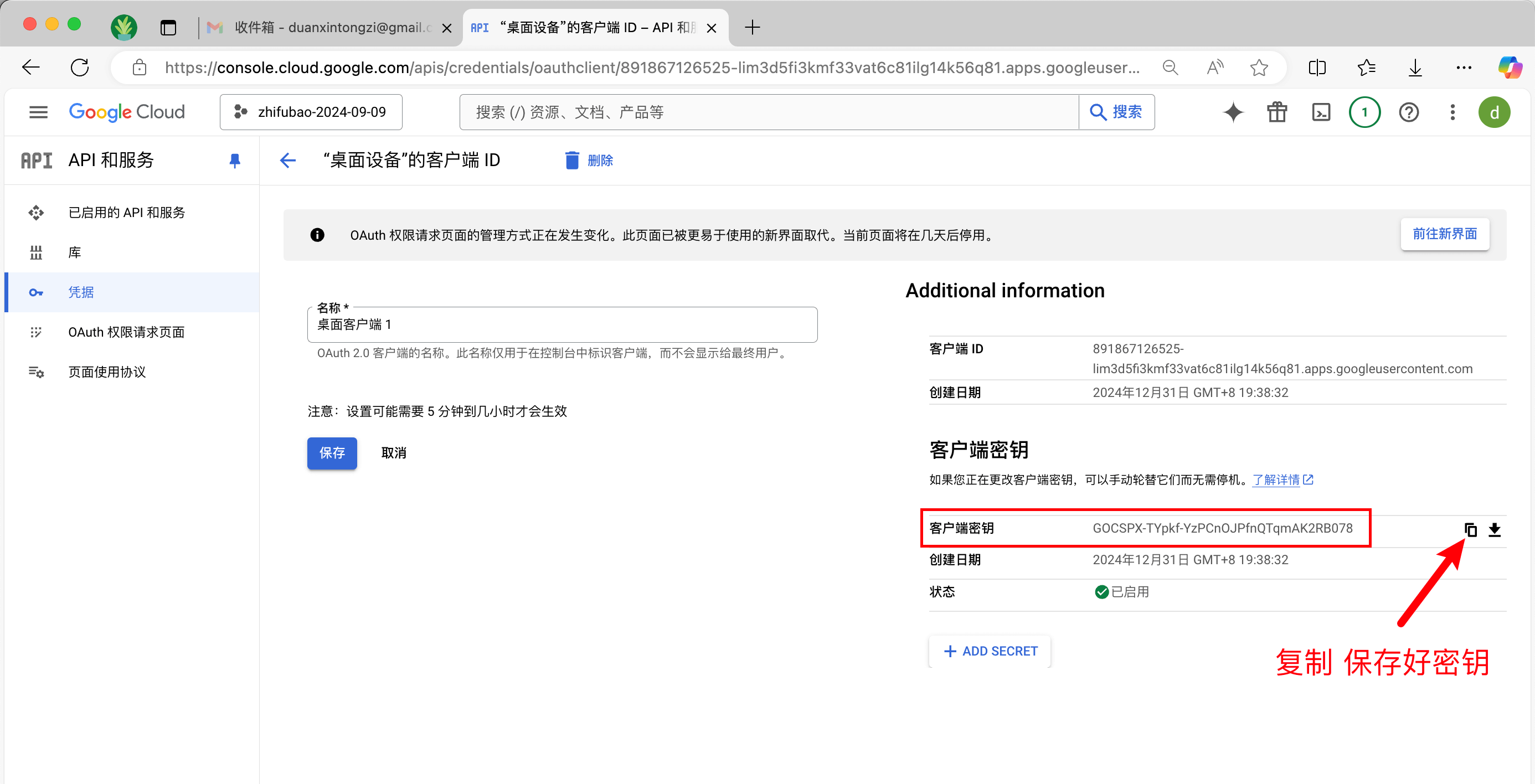This screenshot has width=1535, height=784.
Task: Open the user account avatar menu
Action: [1494, 112]
